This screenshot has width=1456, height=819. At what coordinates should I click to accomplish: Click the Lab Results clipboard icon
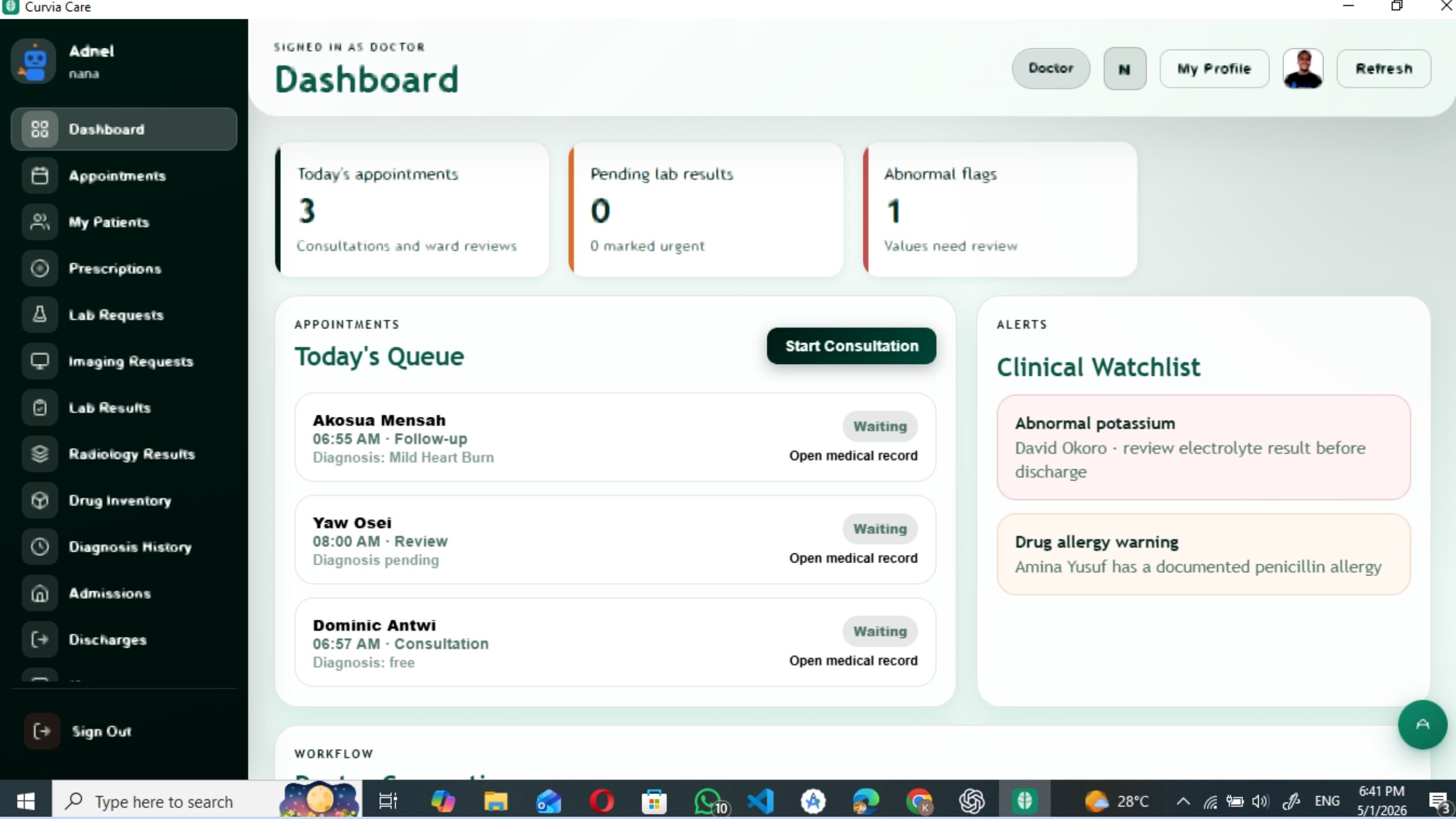click(x=40, y=408)
